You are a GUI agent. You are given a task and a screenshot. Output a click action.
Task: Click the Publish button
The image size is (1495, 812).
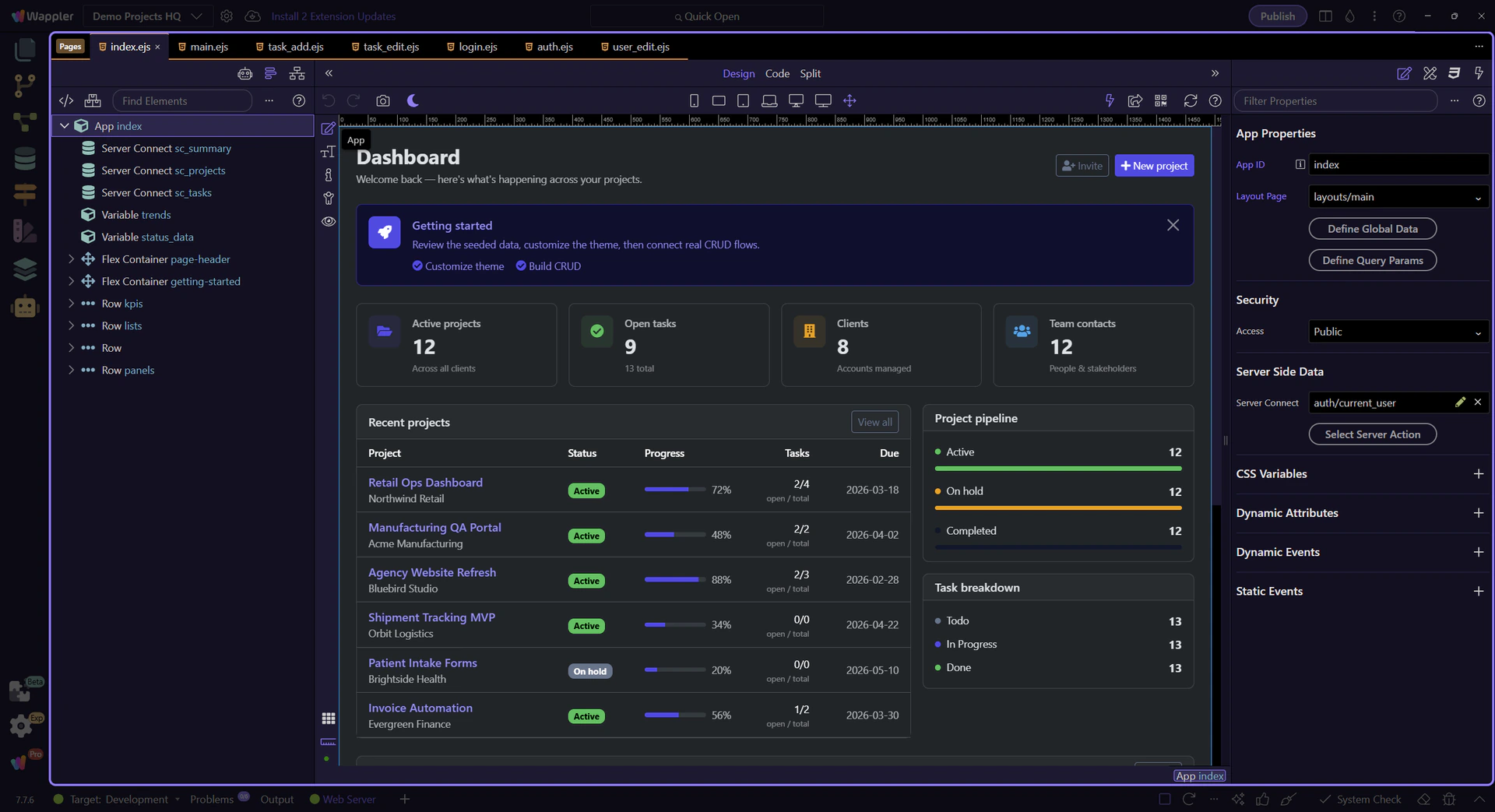pyautogui.click(x=1277, y=16)
